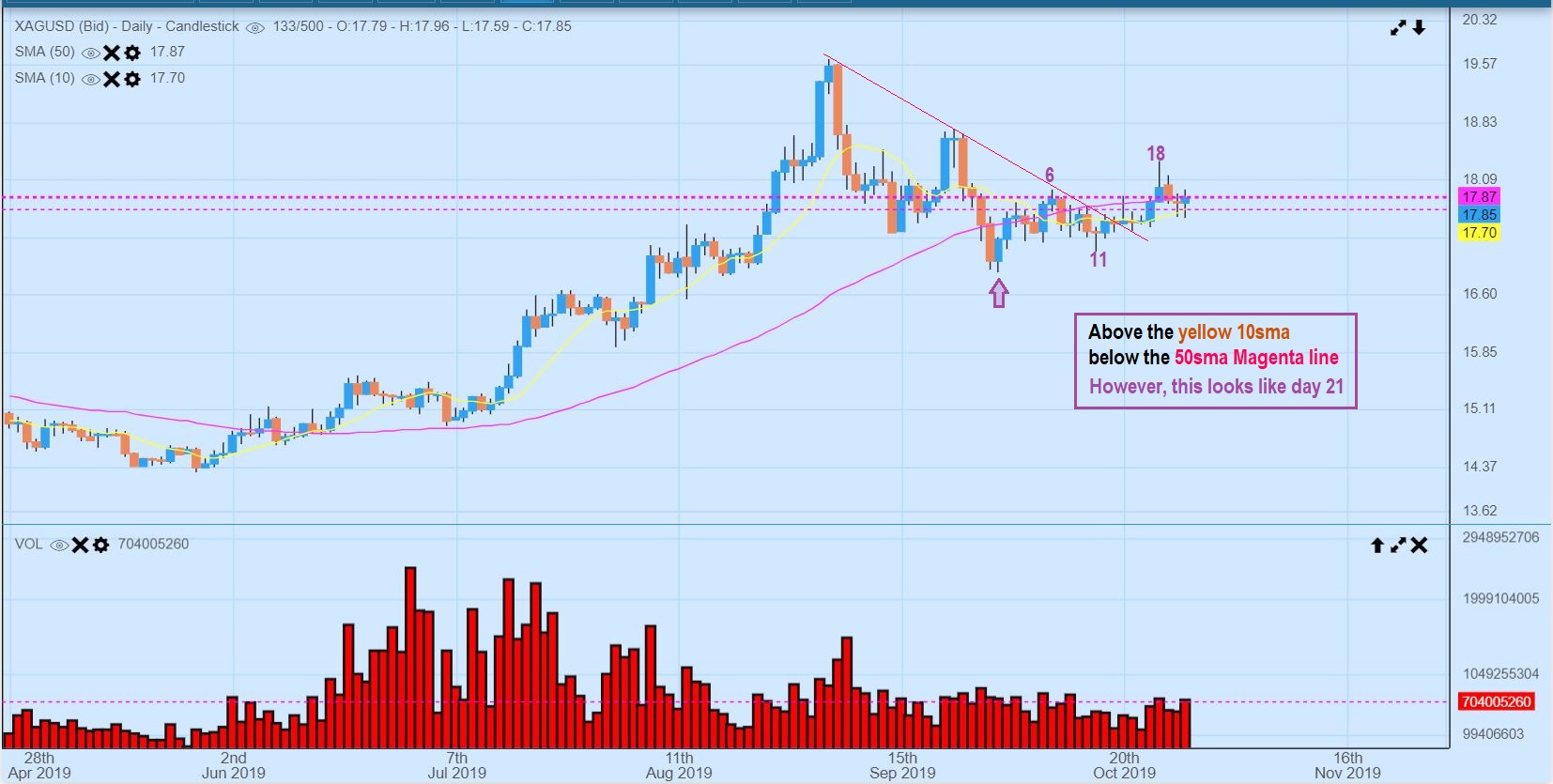Click the 704005260 volume level label
1553x784 pixels.
point(1497,702)
